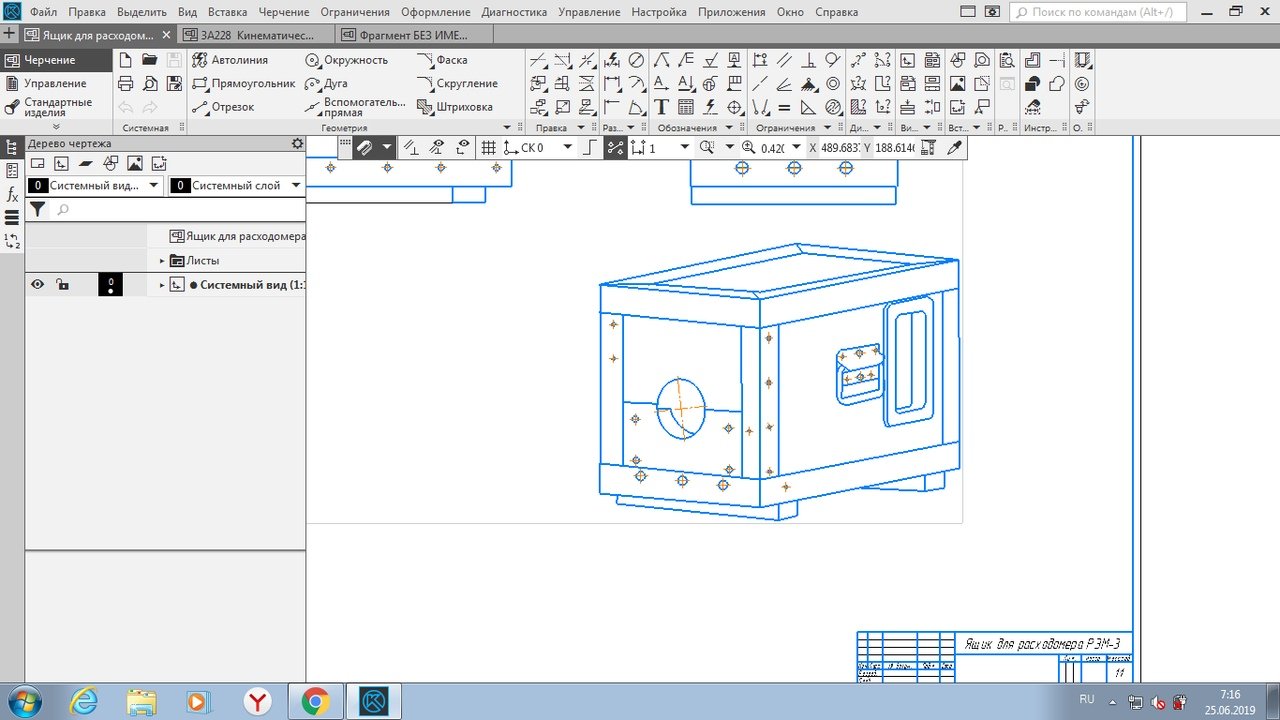This screenshot has height=720, width=1280.
Task: Activate the Штриховка hatch tool
Action: click(x=456, y=107)
